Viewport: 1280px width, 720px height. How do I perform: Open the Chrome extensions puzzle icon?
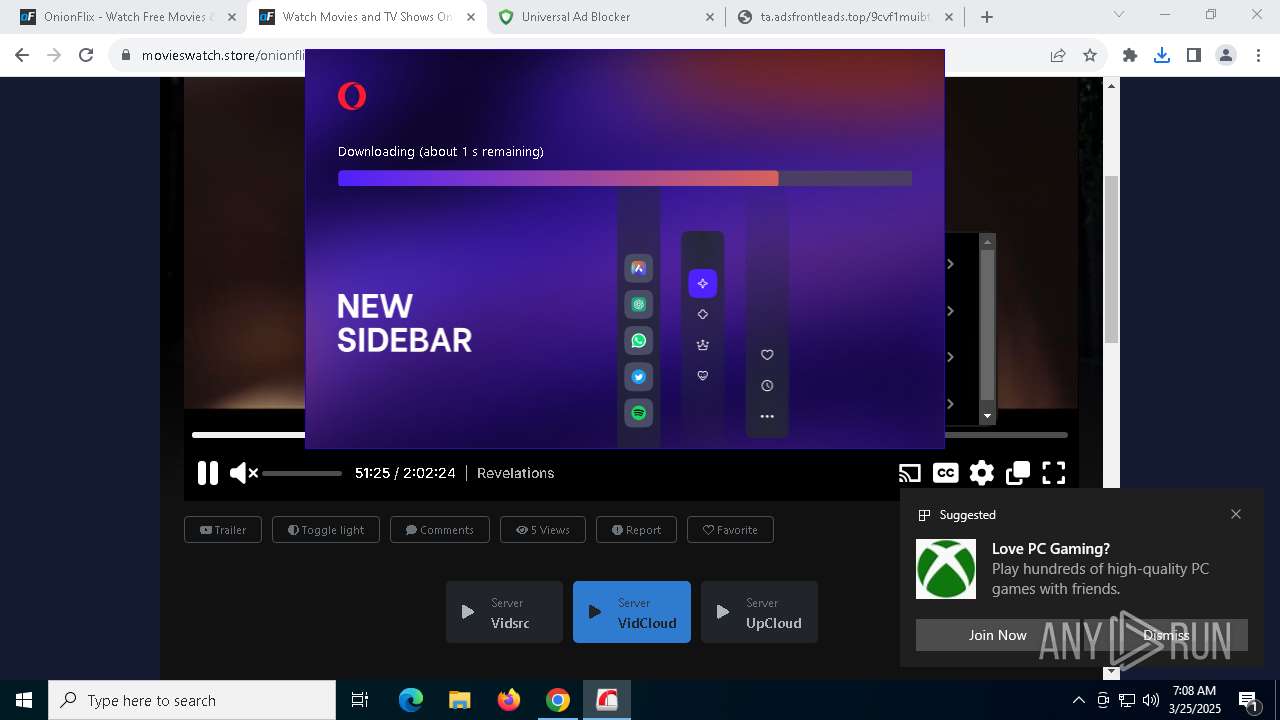1130,56
